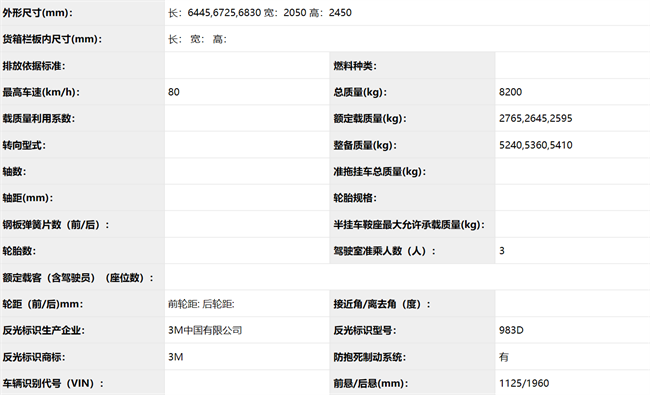Click the 反光标识型号 value 983D

pyautogui.click(x=511, y=330)
